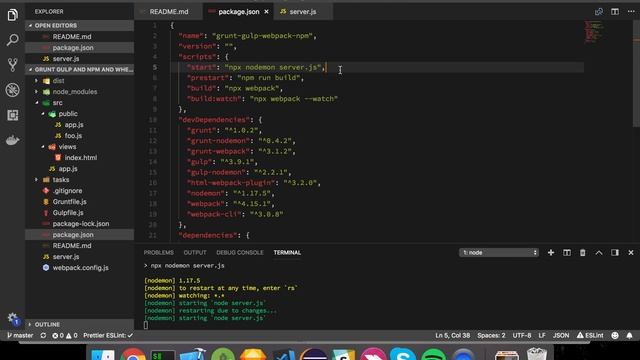Viewport: 640px width, 360px height.
Task: Click the feedback smiley in status bar
Action: (615, 336)
